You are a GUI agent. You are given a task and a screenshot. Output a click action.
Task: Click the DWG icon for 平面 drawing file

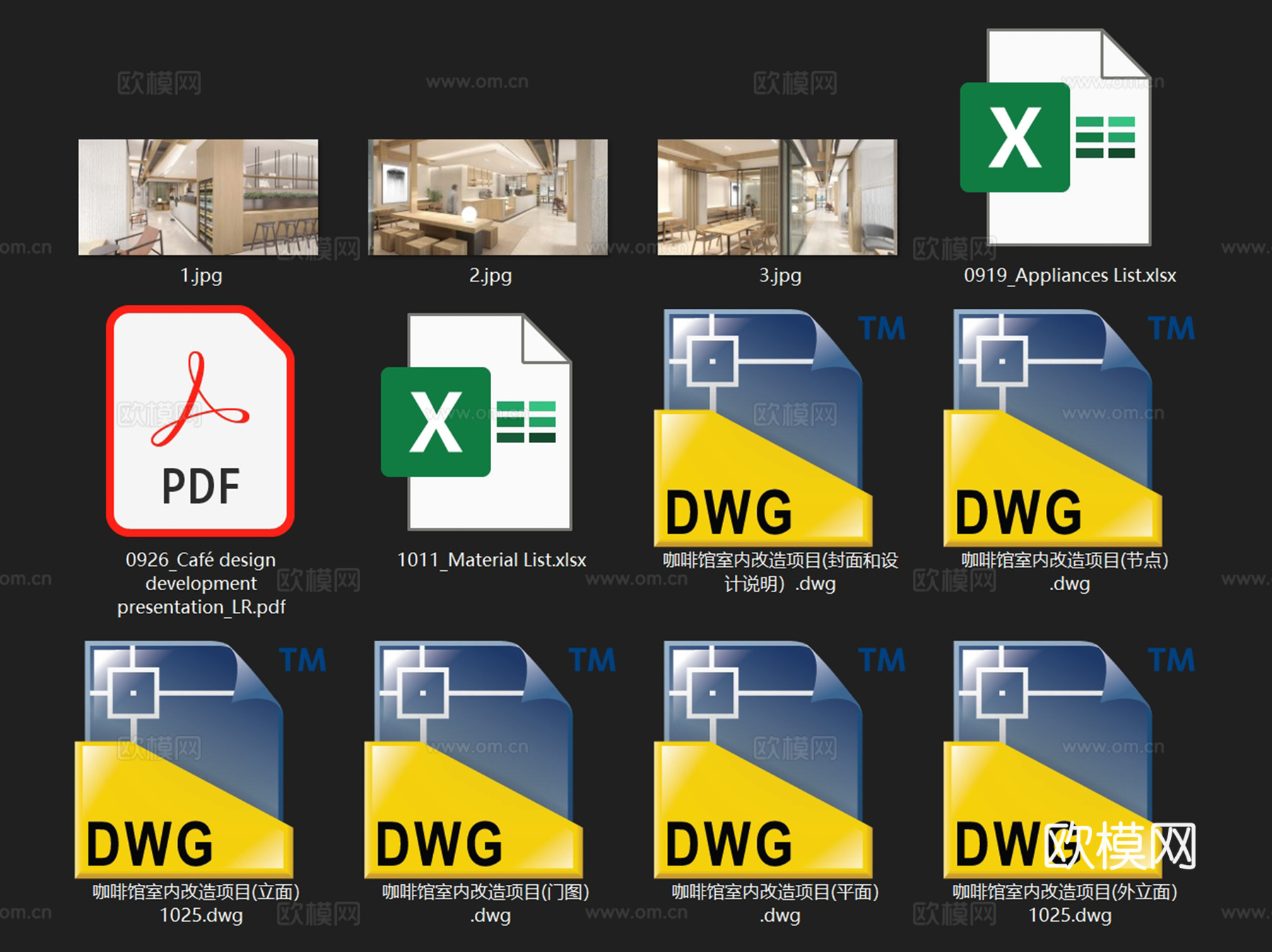click(763, 760)
